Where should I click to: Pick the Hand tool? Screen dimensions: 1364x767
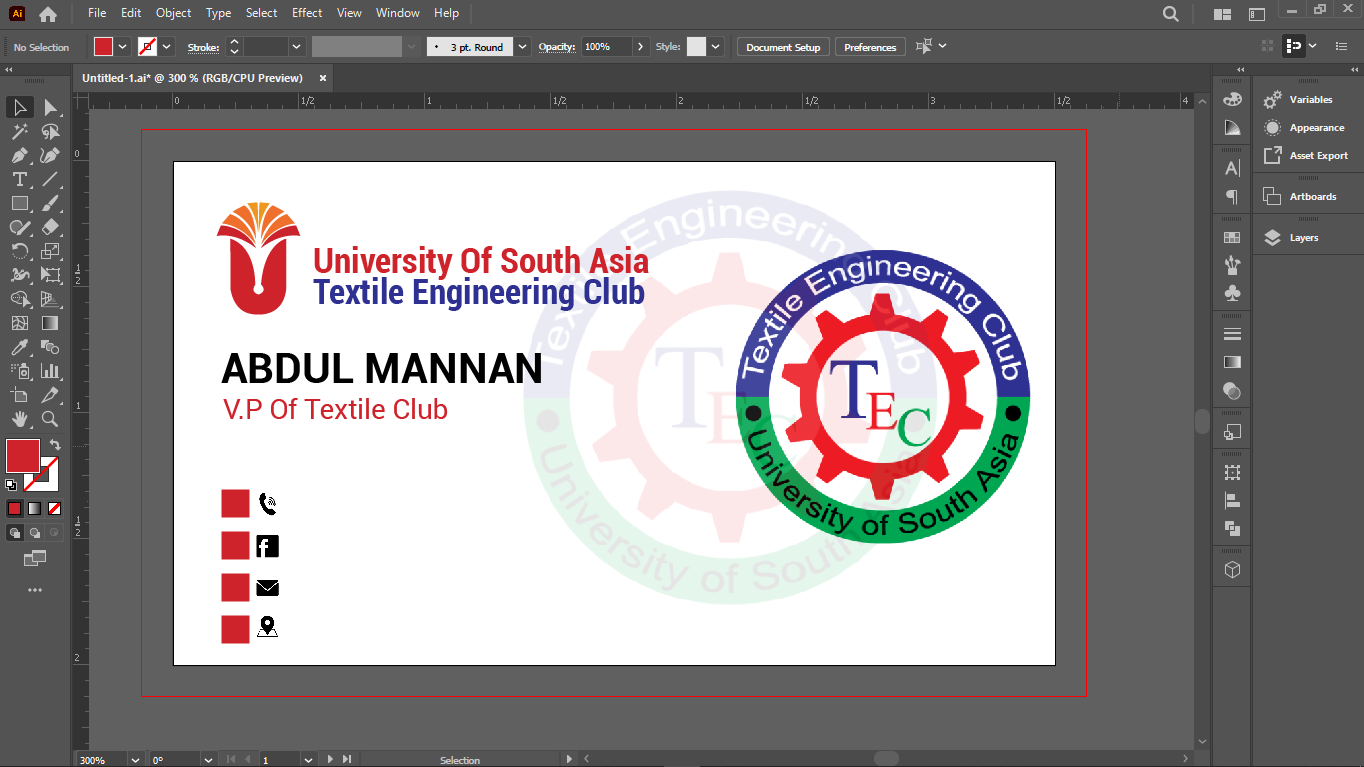click(19, 419)
